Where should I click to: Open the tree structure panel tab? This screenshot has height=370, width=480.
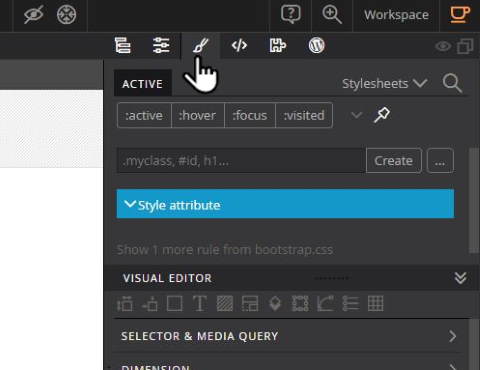pos(123,45)
